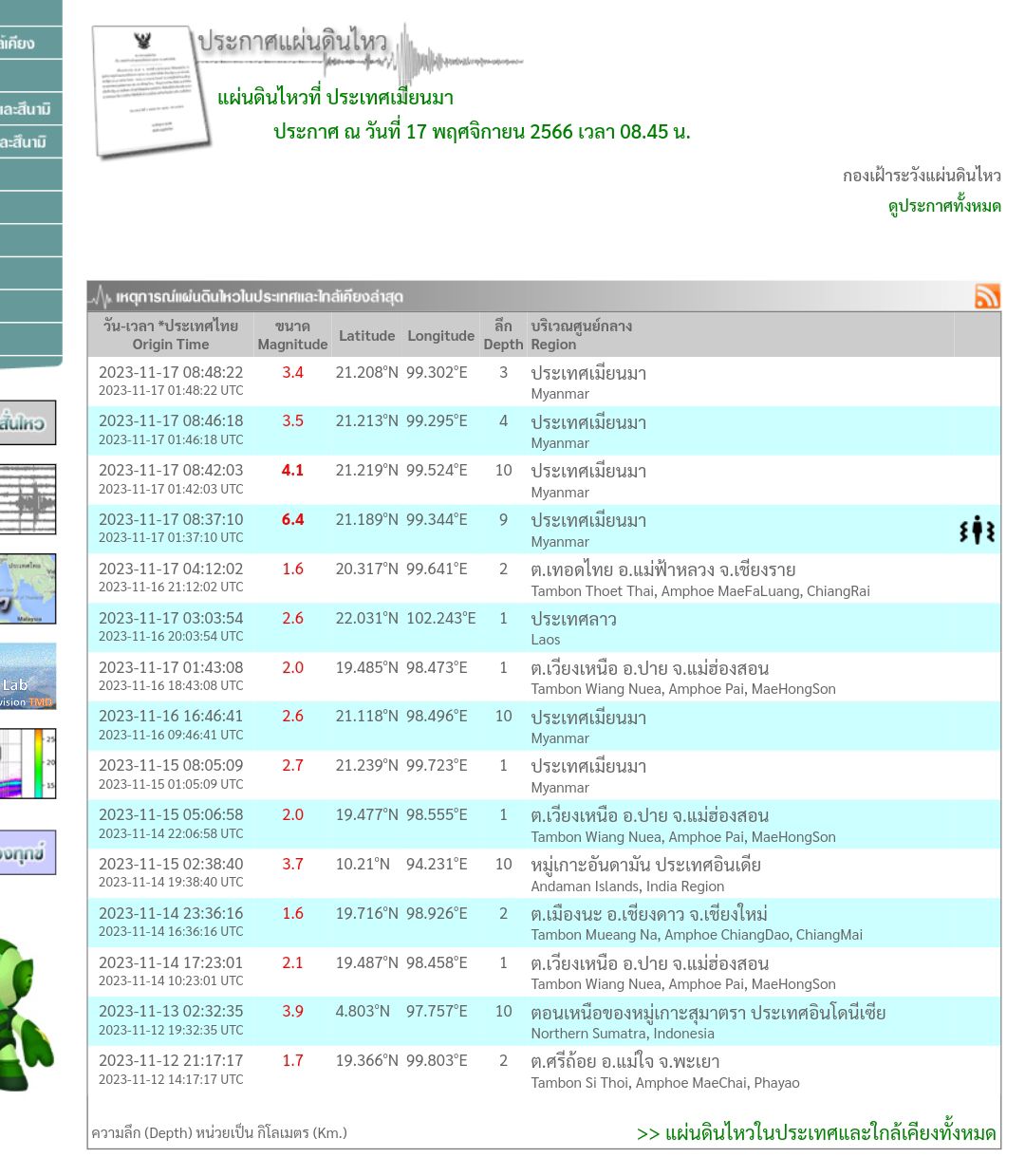This screenshot has width=1025, height=1176.
Task: Open the colour-scale chart thumbnail in sidebar
Action: coord(28,764)
